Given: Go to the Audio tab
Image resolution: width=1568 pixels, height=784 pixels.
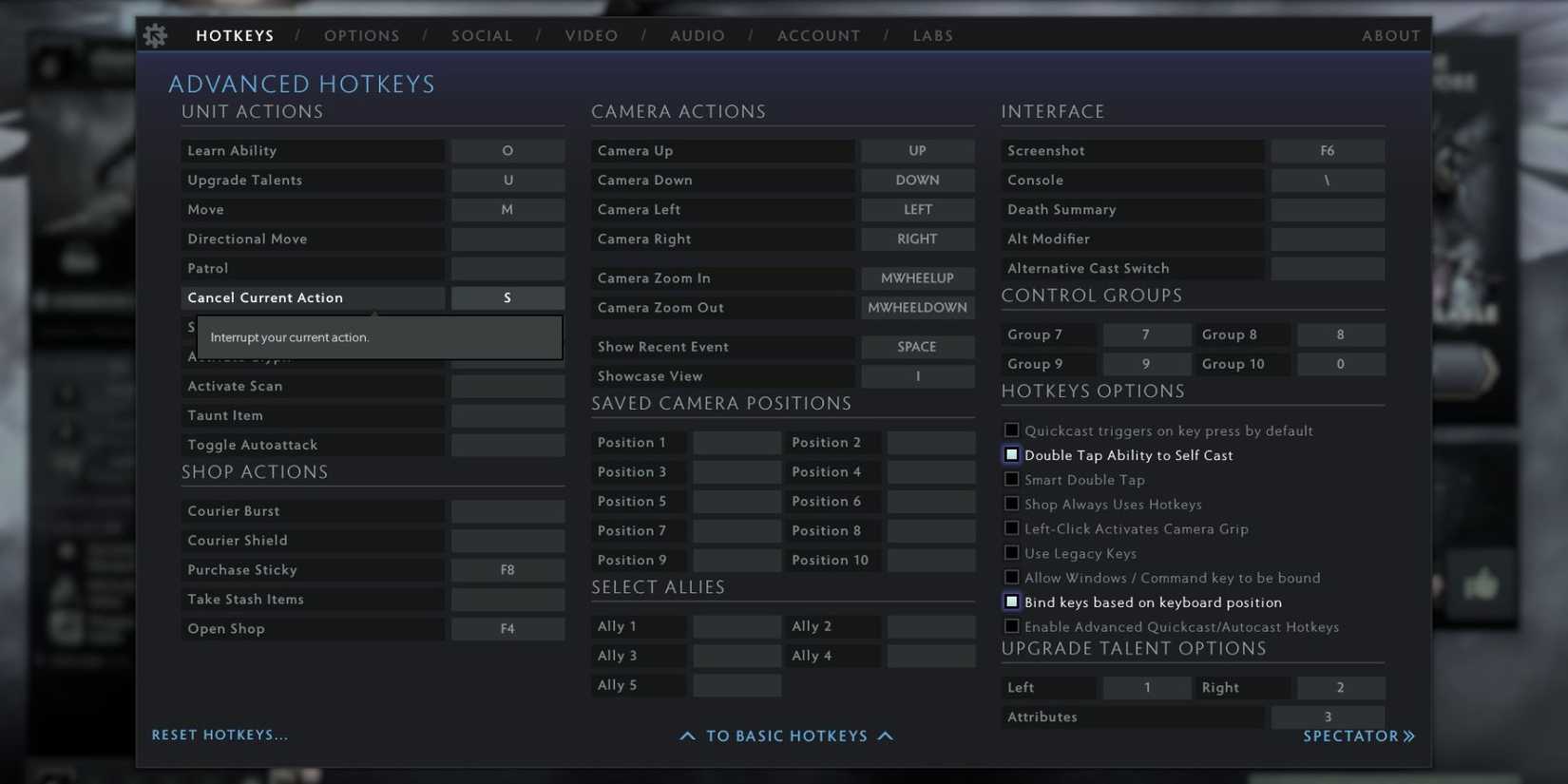Looking at the screenshot, I should tap(698, 35).
